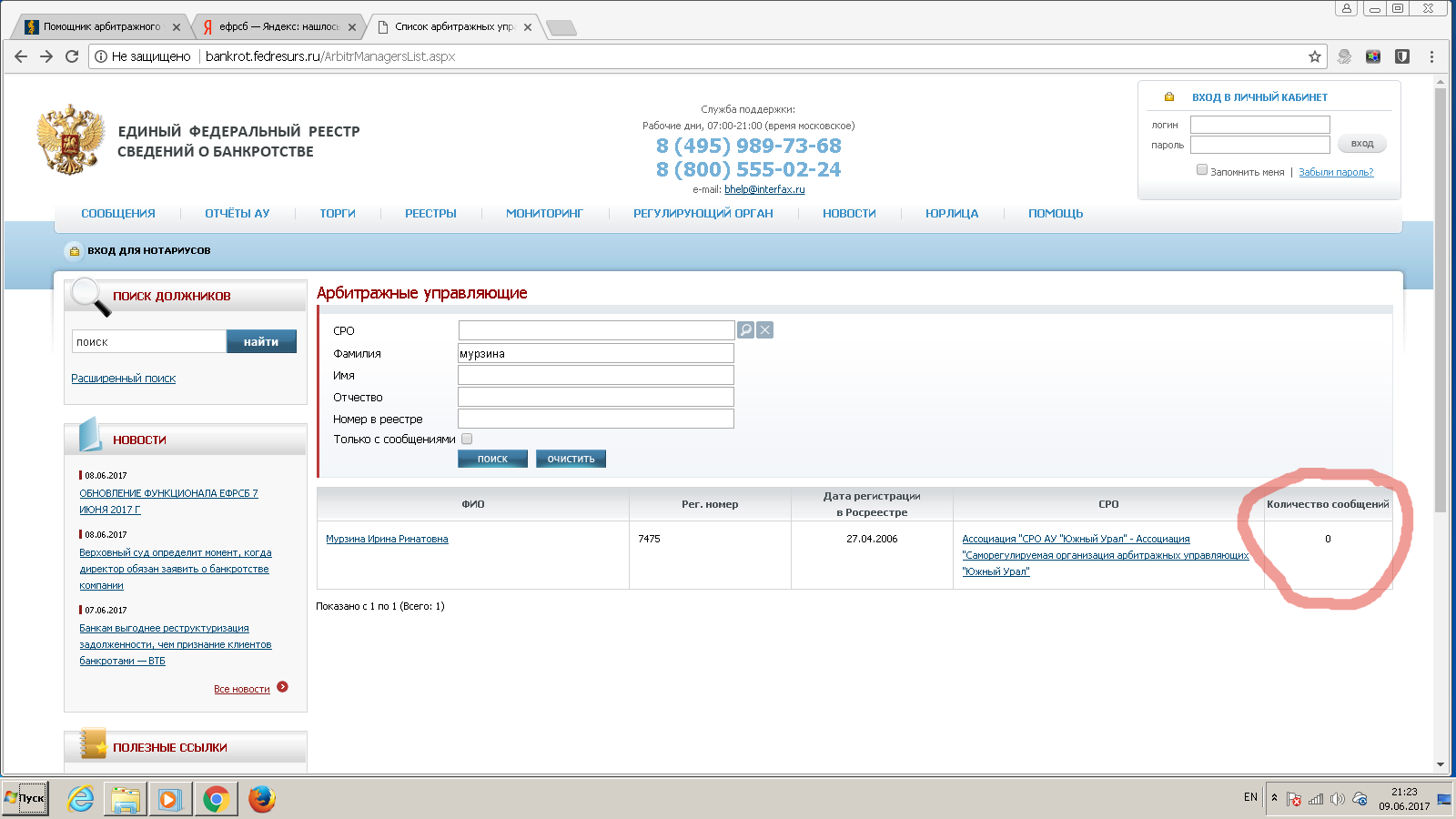Click the page vertical scrollbar
The height and width of the screenshot is (819, 1456).
click(1440, 300)
